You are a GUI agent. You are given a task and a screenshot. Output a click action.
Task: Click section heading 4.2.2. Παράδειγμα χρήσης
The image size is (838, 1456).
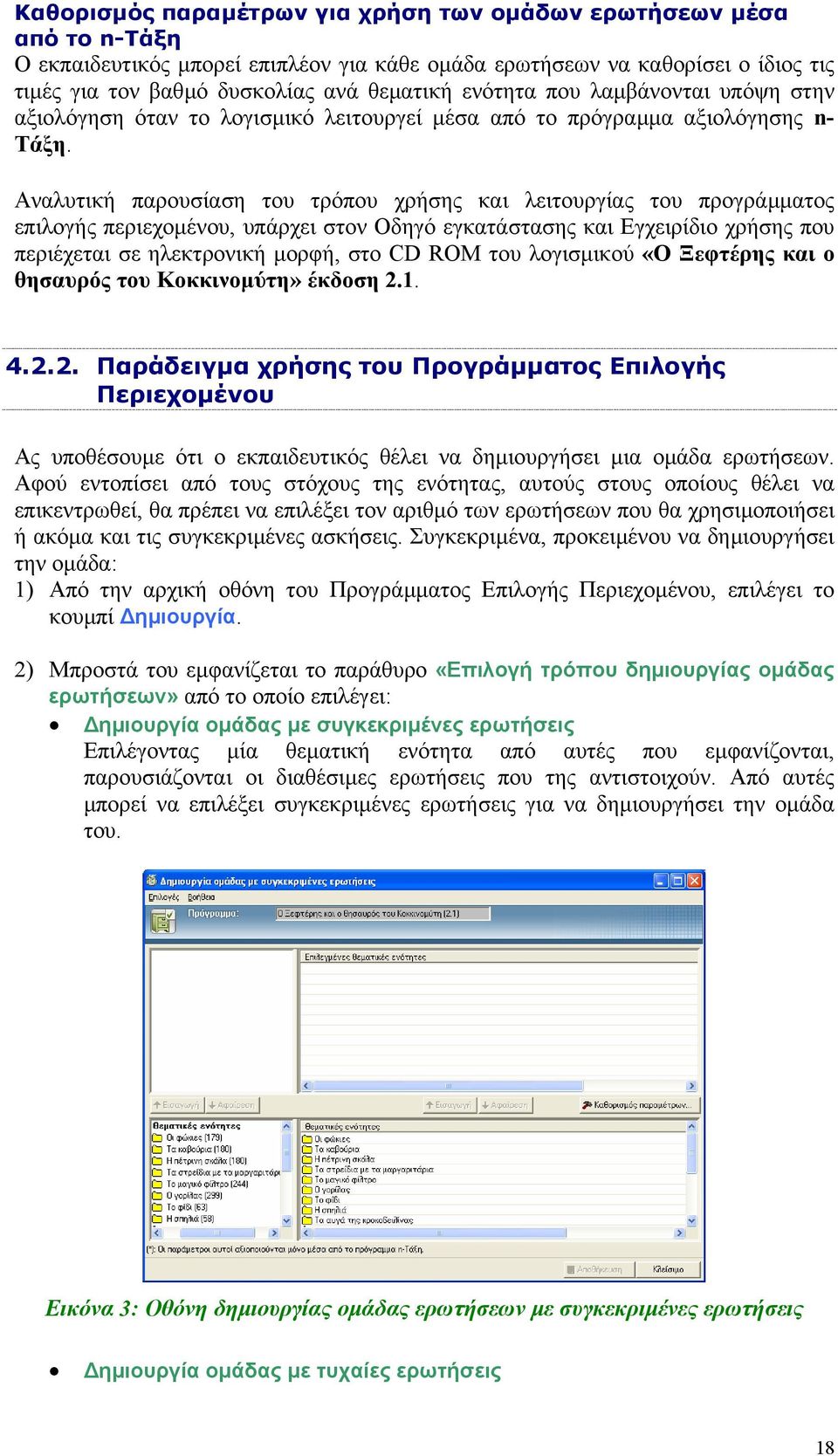pos(366,380)
